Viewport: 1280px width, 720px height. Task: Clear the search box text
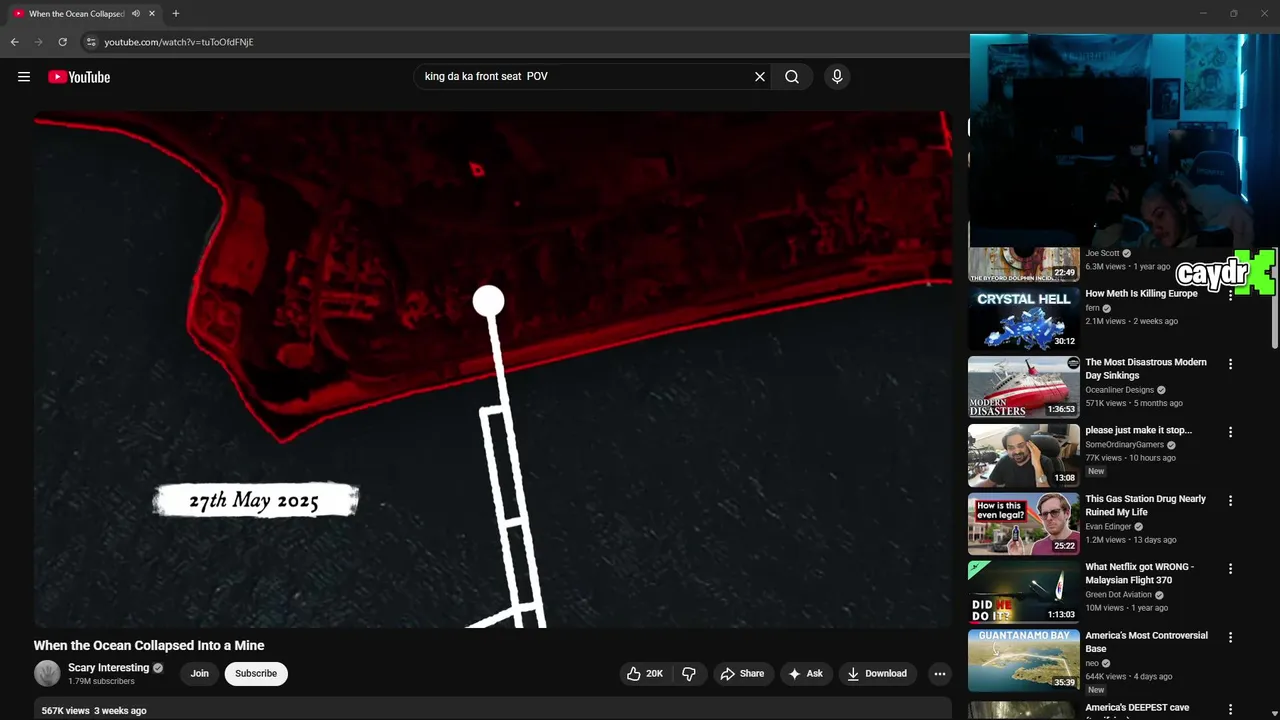pyautogui.click(x=760, y=77)
